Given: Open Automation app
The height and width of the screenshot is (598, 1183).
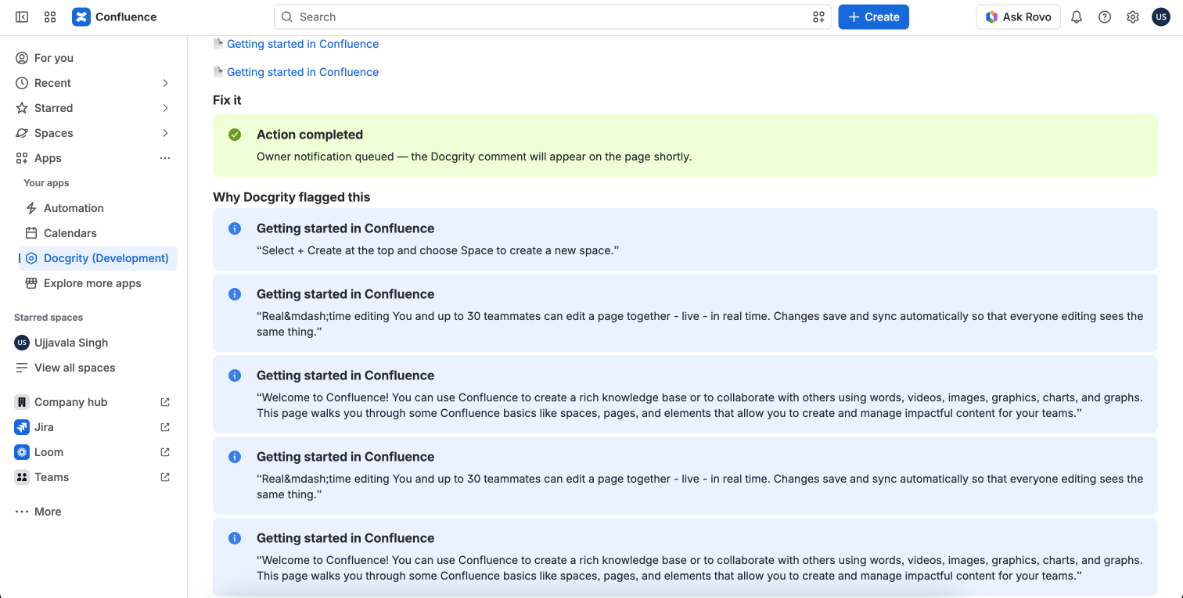Looking at the screenshot, I should pos(98,208).
